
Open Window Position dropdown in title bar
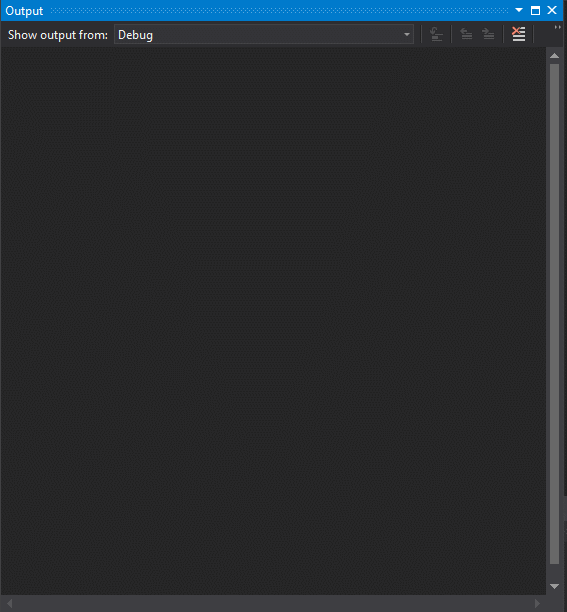(519, 10)
